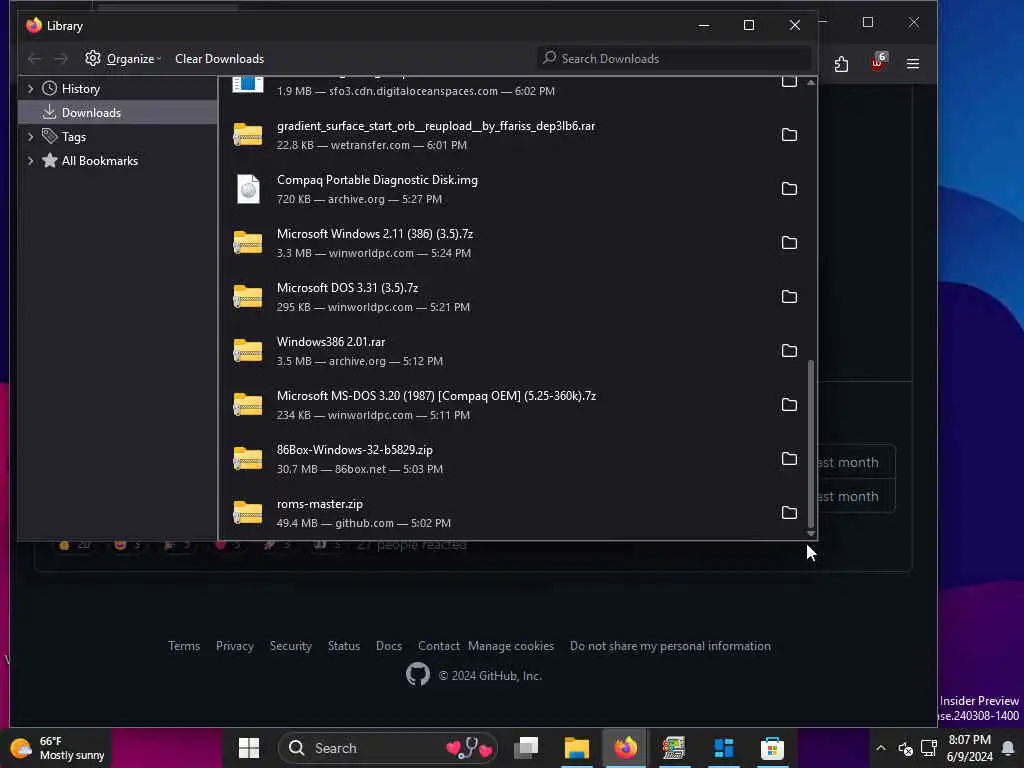
Task: Click the taskbar Search box
Action: coord(388,748)
